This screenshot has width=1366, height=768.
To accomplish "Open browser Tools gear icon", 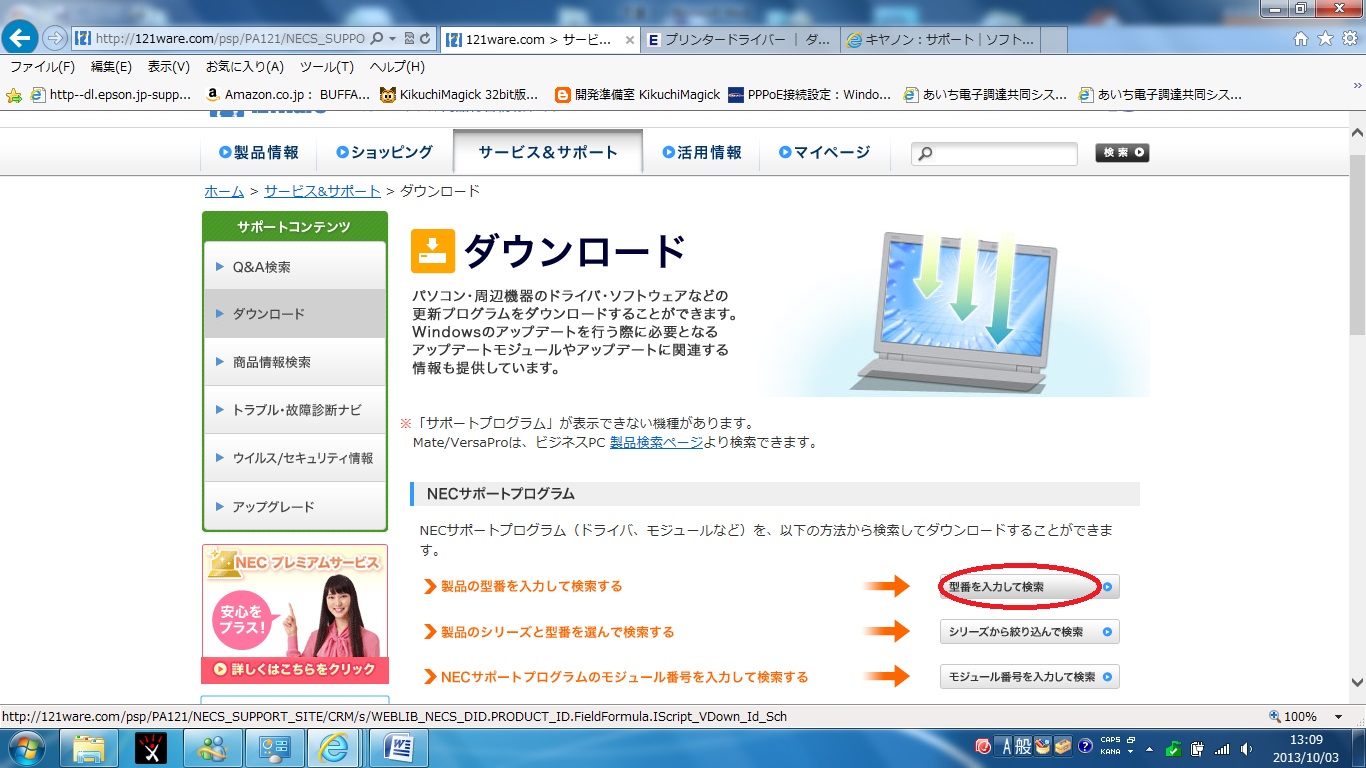I will (1349, 39).
